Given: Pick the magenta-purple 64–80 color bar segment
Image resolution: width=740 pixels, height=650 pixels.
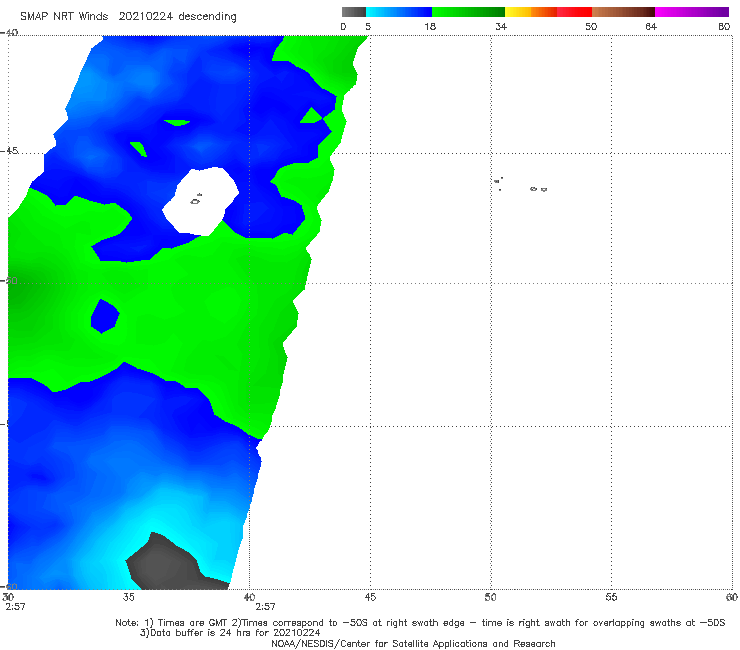Looking at the screenshot, I should tap(692, 12).
